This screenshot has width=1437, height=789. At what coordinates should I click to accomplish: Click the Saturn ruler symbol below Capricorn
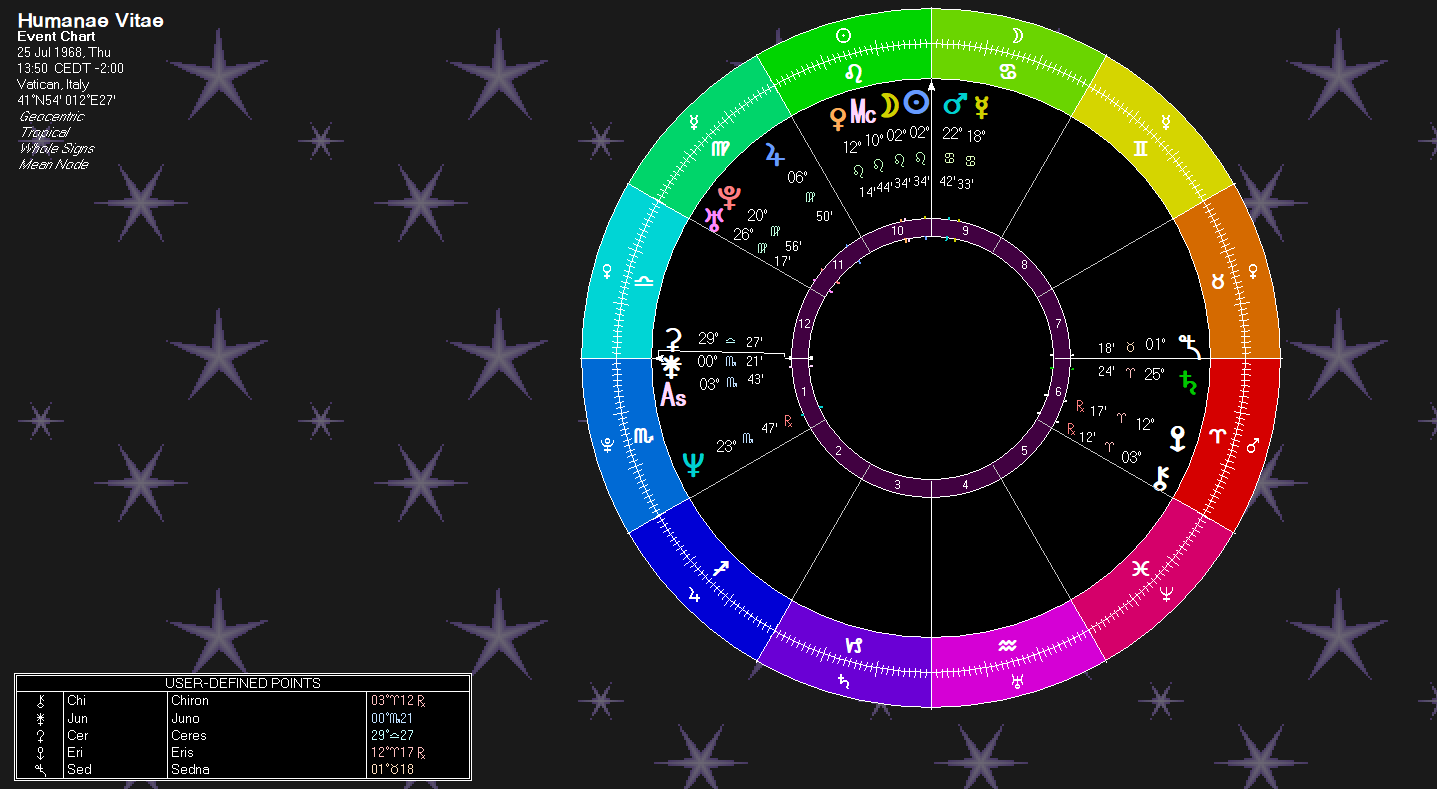pyautogui.click(x=845, y=682)
